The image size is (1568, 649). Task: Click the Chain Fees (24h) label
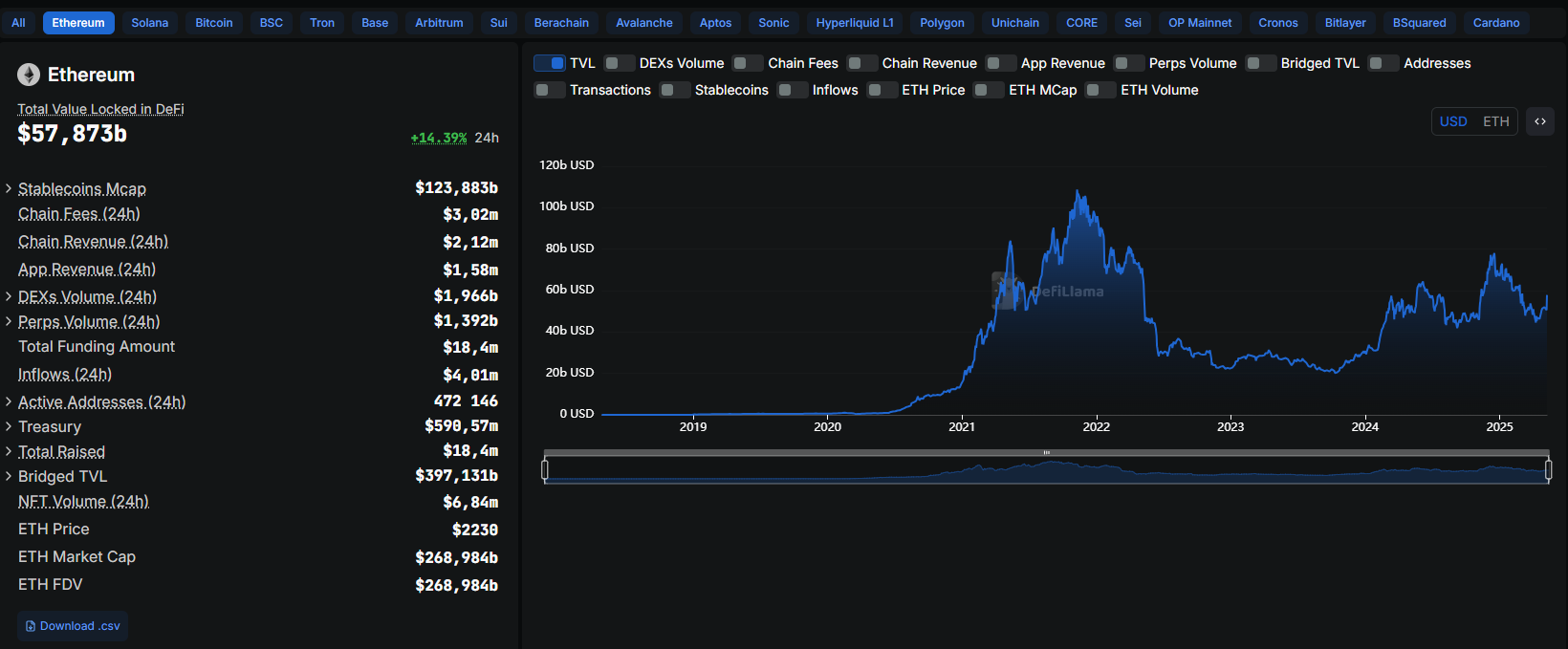tap(79, 214)
